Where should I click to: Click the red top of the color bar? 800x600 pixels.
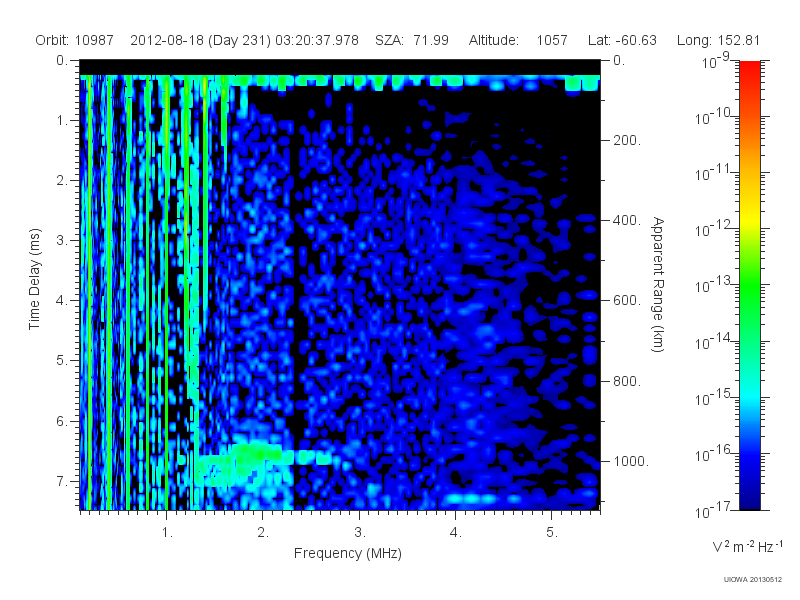pyautogui.click(x=749, y=69)
